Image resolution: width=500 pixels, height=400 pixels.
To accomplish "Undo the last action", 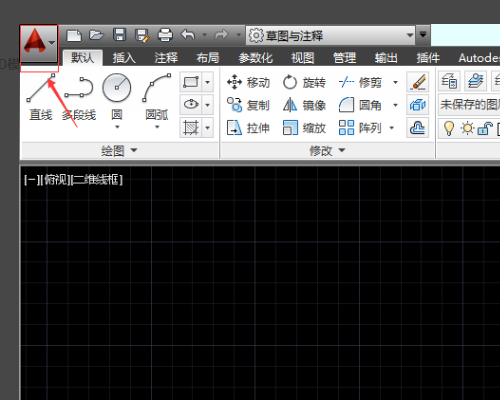I will pyautogui.click(x=188, y=35).
